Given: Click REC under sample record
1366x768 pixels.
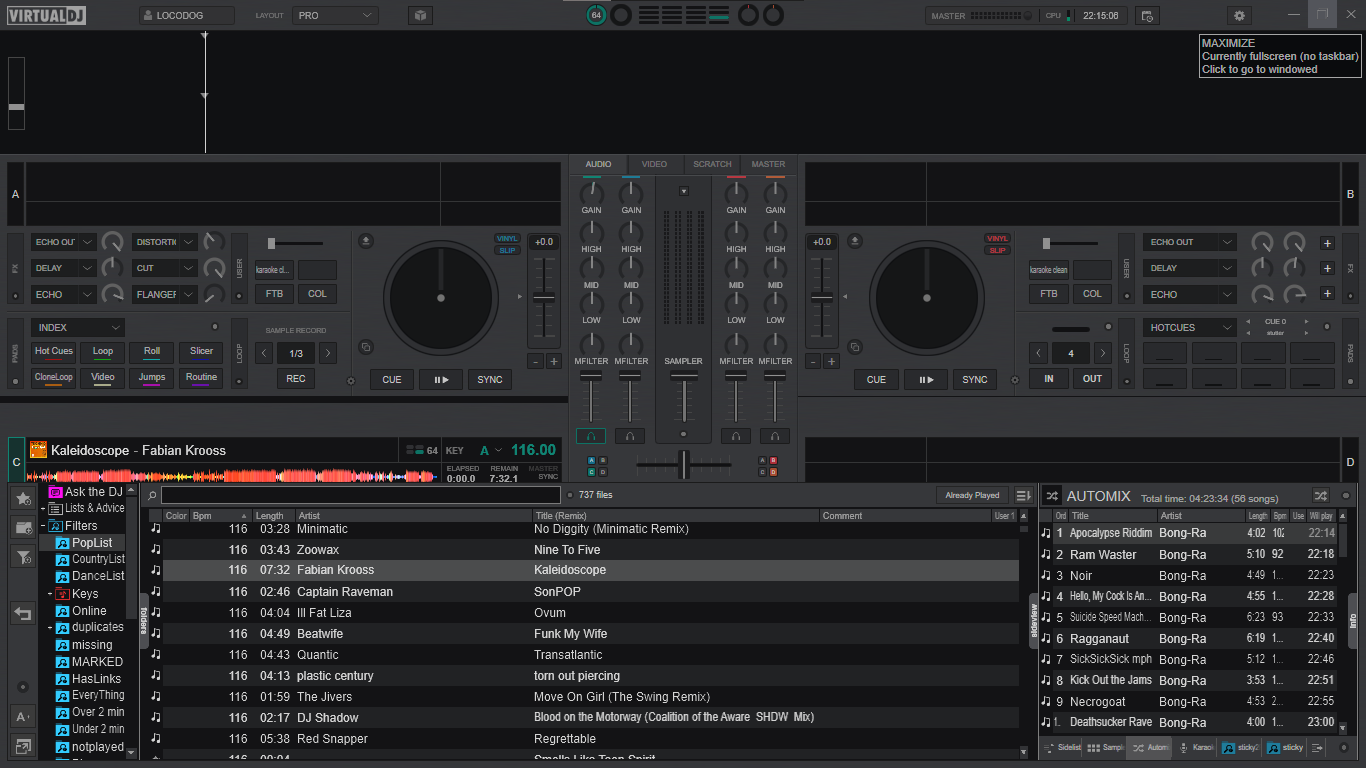Looking at the screenshot, I should click(x=296, y=378).
